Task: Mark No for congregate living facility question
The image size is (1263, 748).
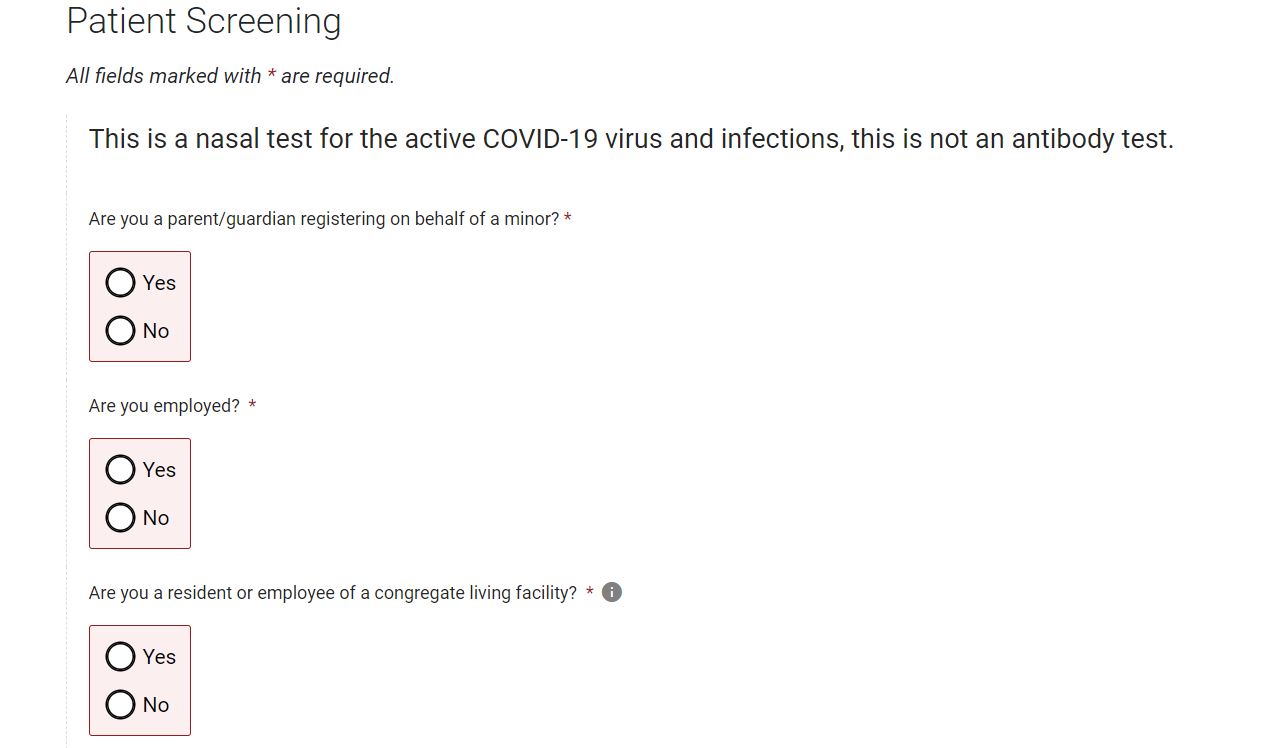Action: point(121,705)
